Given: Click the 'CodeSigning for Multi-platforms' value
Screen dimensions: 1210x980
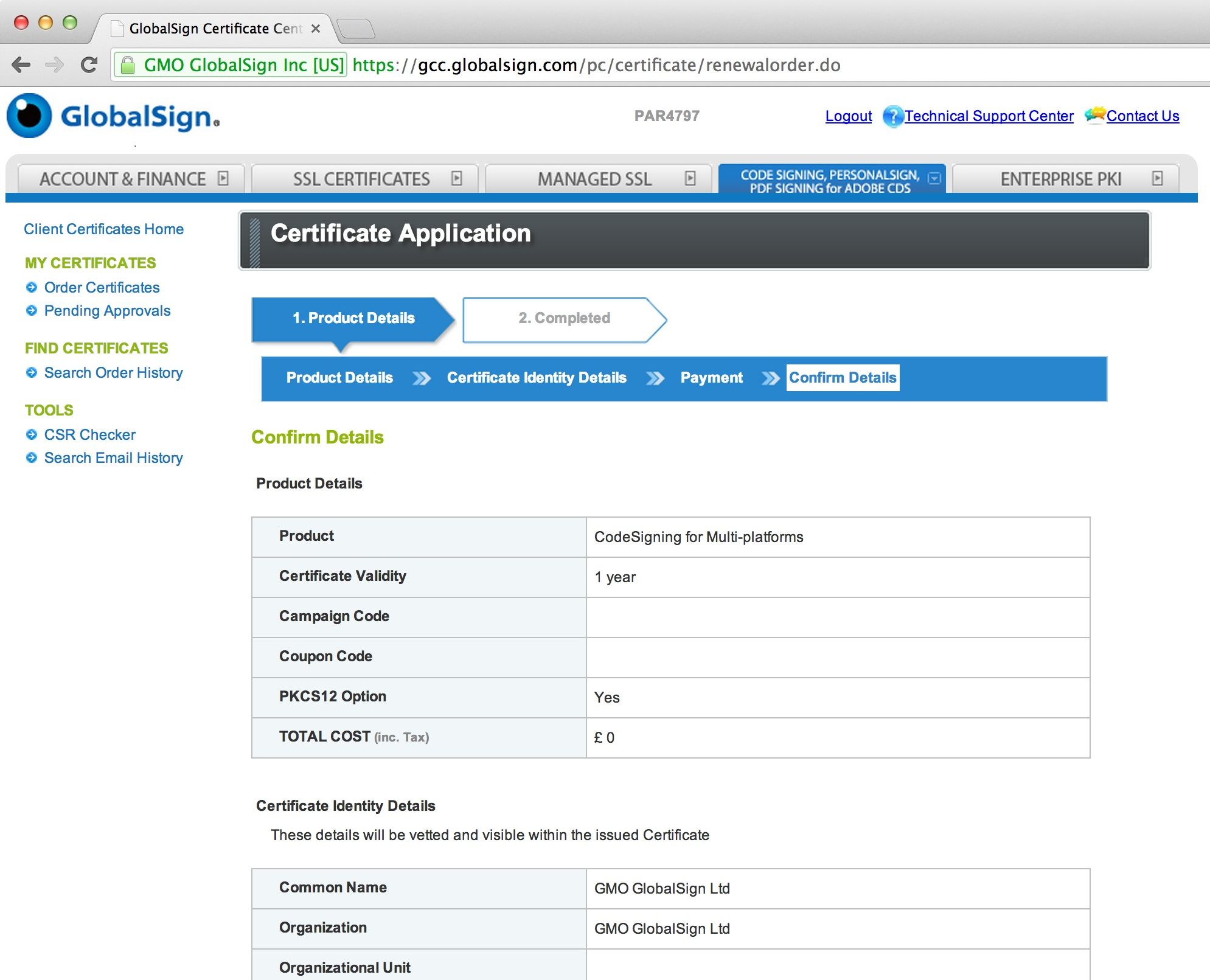Looking at the screenshot, I should (698, 537).
